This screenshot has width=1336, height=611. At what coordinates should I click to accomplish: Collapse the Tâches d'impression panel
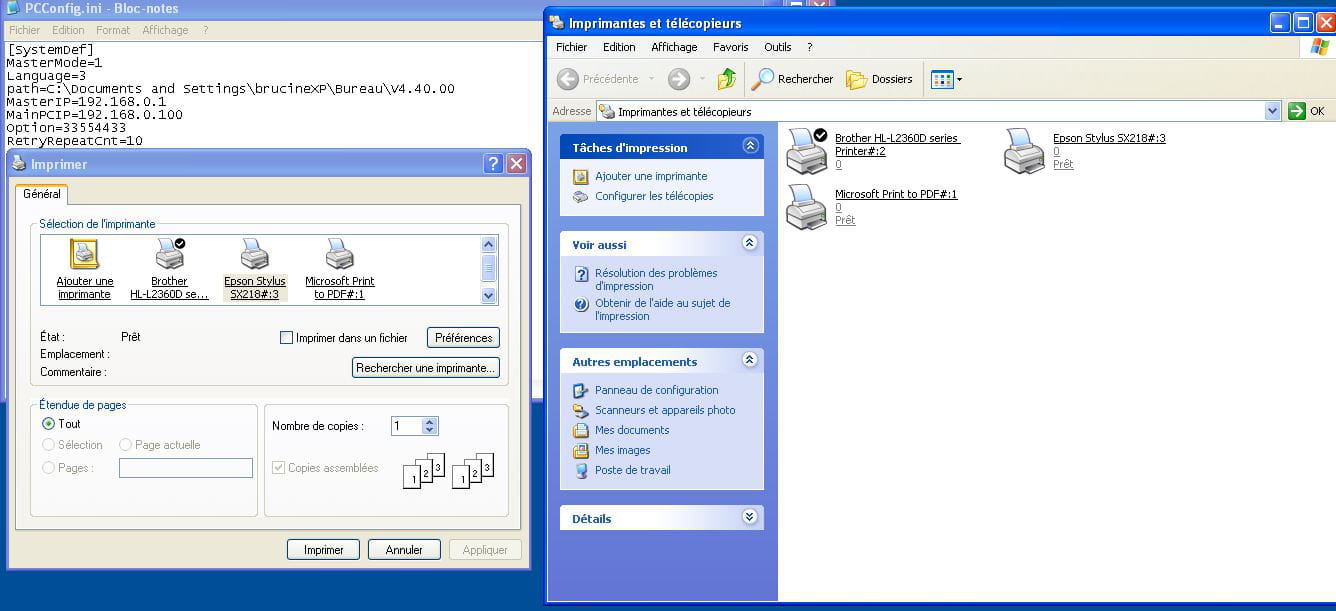tap(750, 146)
